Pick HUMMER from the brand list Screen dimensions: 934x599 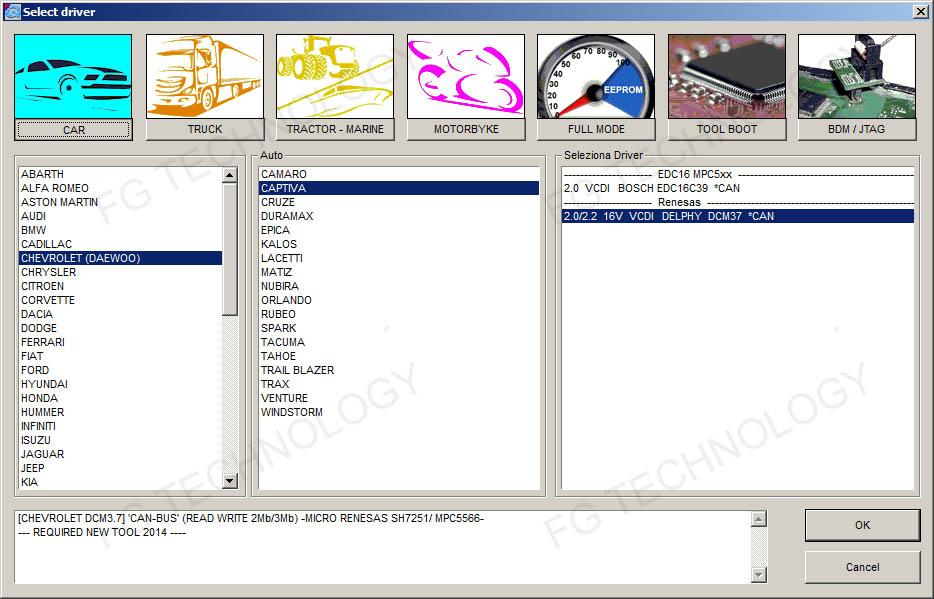pyautogui.click(x=120, y=412)
